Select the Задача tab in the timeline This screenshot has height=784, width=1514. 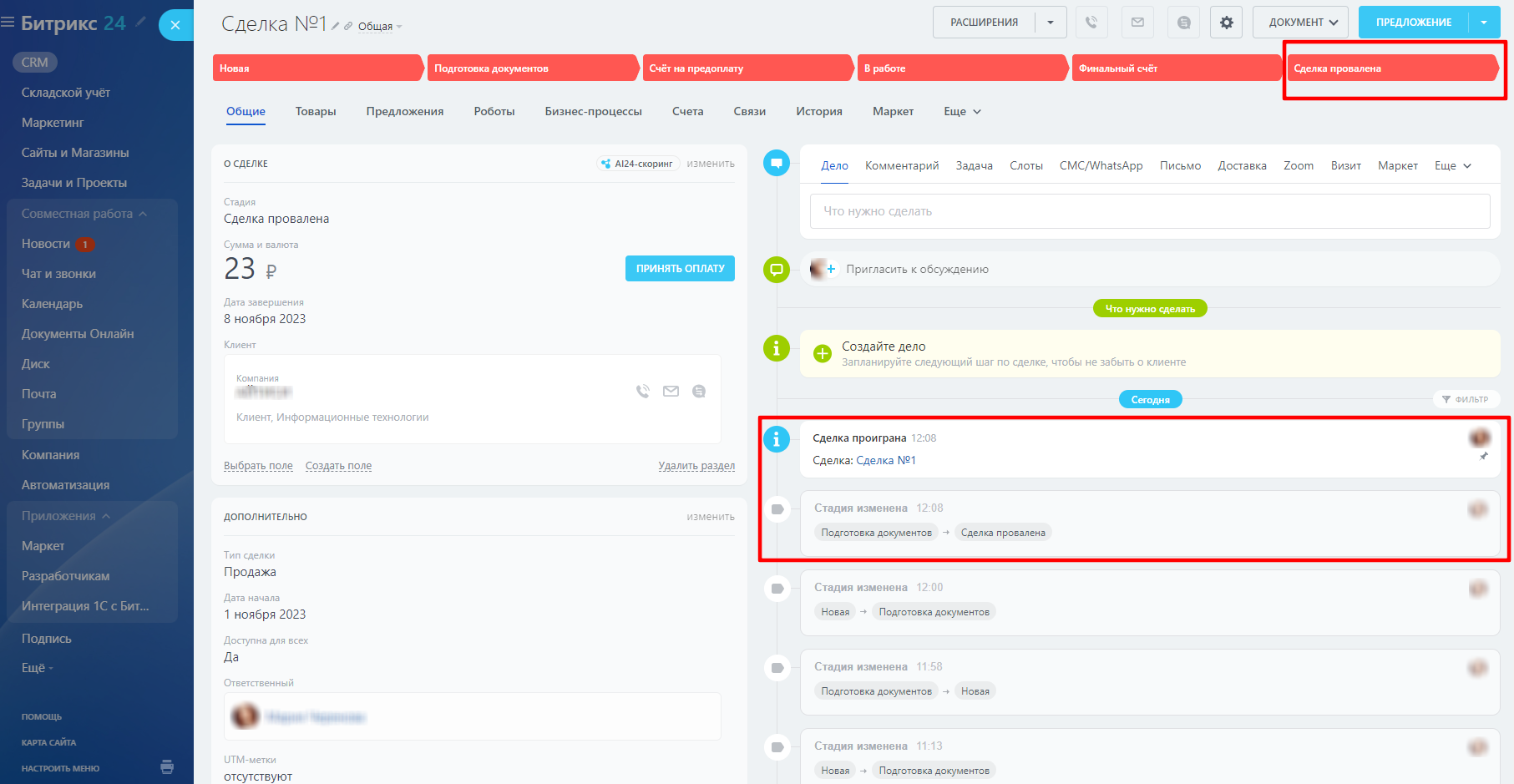(x=975, y=165)
